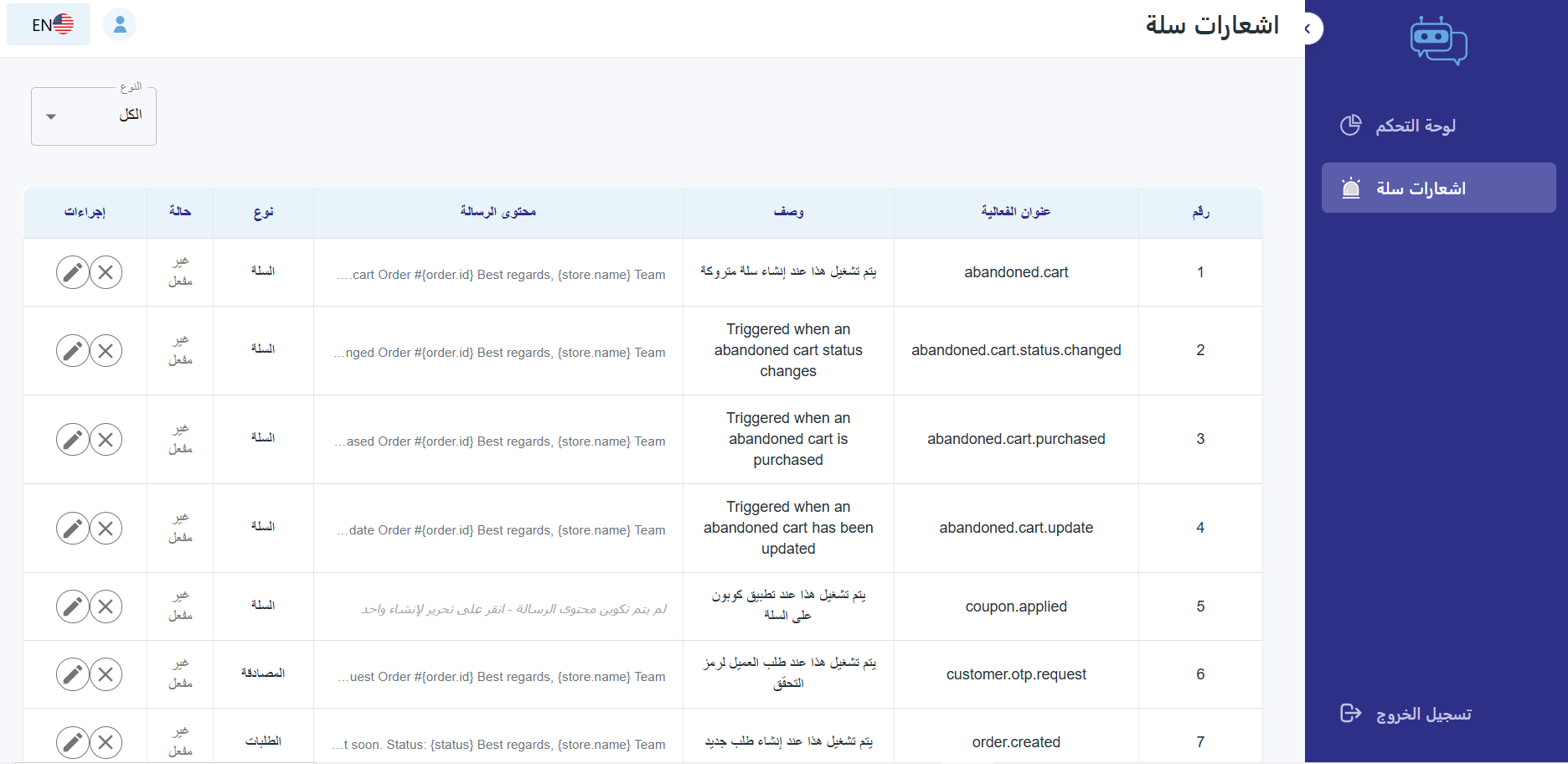Click the حالة column header

tap(180, 212)
